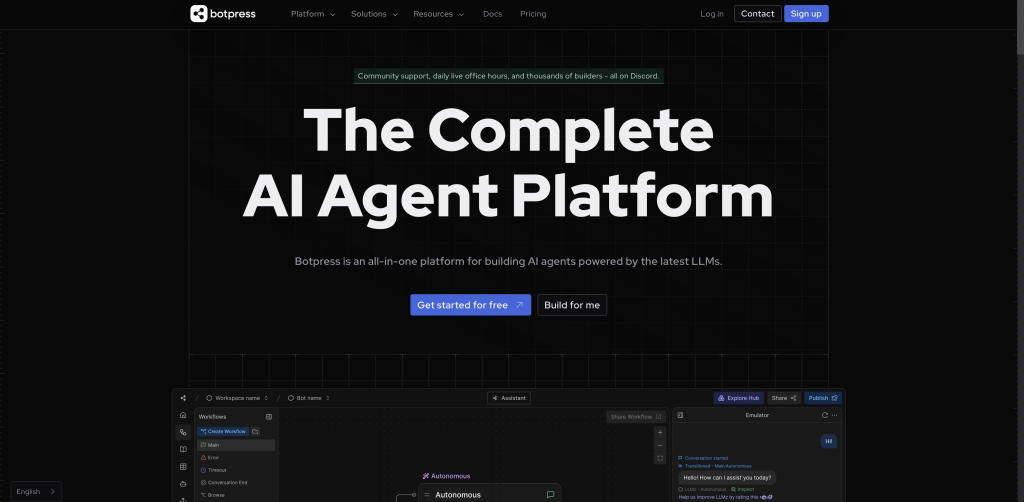Screen dimensions: 1024x502
Task: Click the new folder icon beside Create Workflow
Action: pos(255,431)
